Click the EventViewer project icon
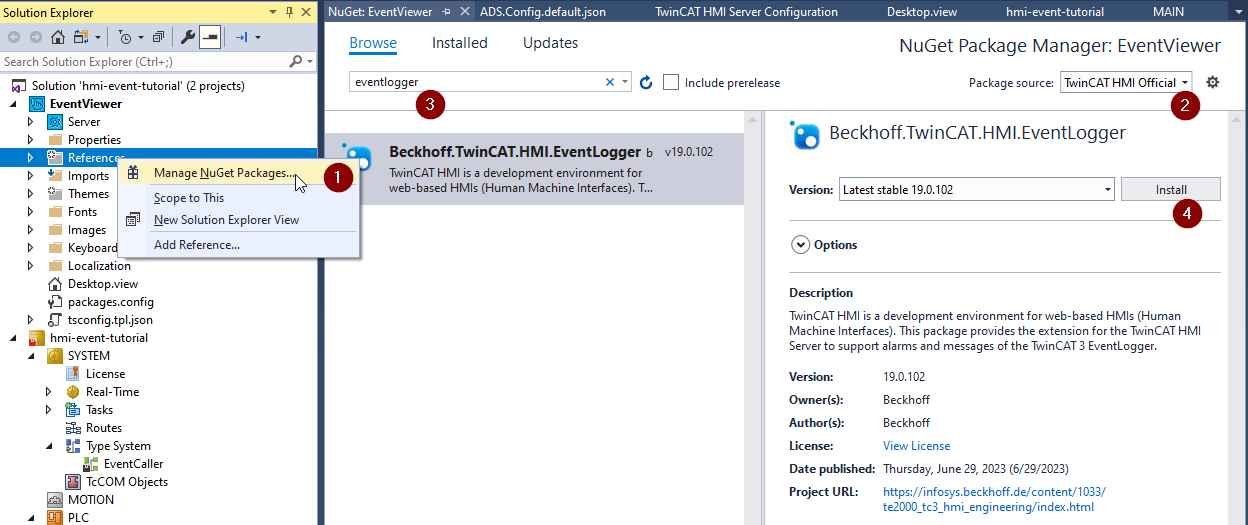This screenshot has width=1248, height=525. (x=38, y=104)
